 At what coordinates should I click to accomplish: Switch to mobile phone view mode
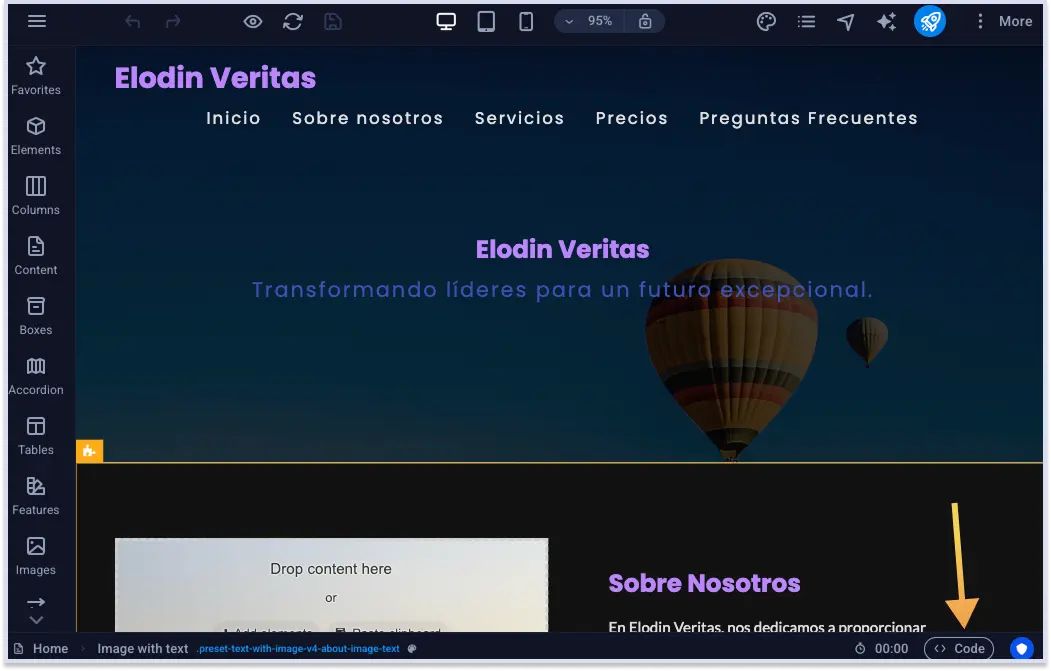525,20
